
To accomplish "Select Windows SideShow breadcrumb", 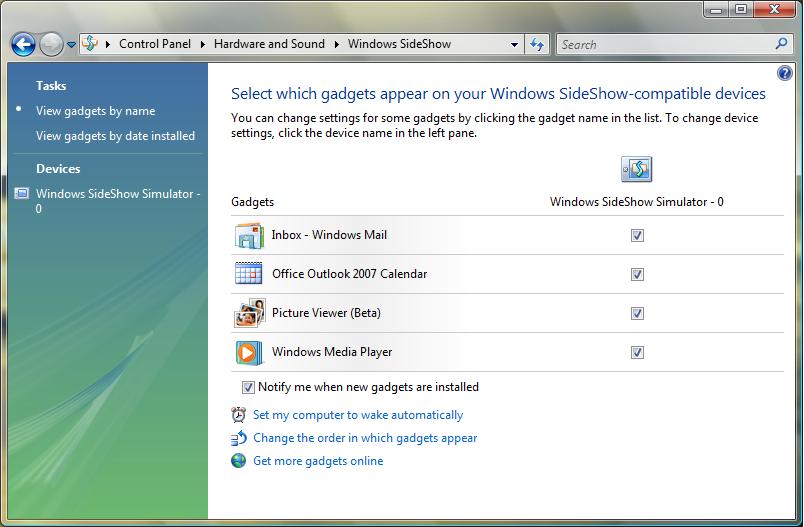I will [399, 44].
